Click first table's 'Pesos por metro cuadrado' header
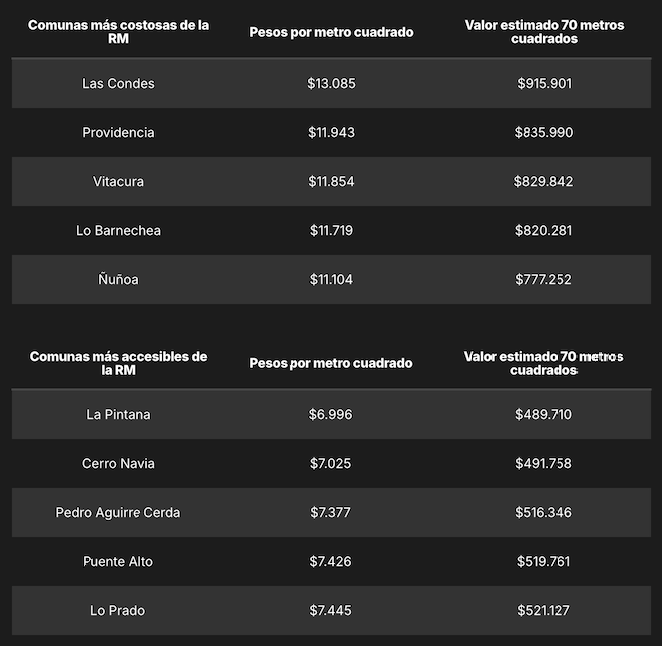This screenshot has height=646, width=662. pyautogui.click(x=331, y=32)
